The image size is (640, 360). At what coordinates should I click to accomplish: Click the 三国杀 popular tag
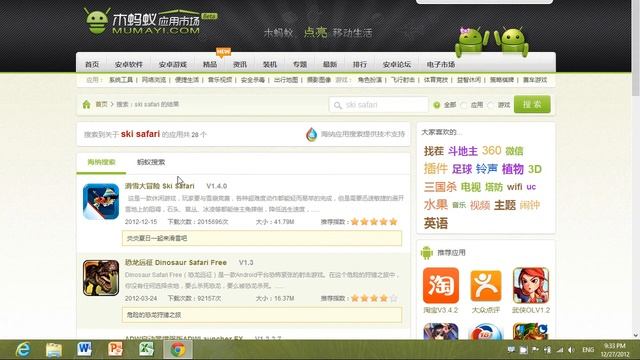pyautogui.click(x=440, y=187)
